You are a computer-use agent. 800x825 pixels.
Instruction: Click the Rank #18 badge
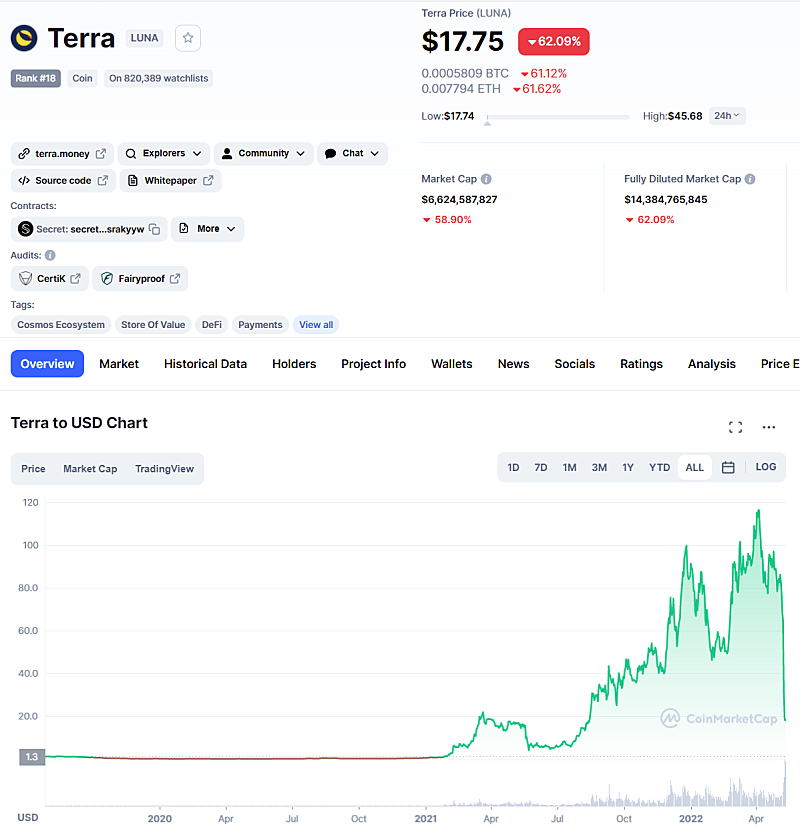[x=36, y=78]
